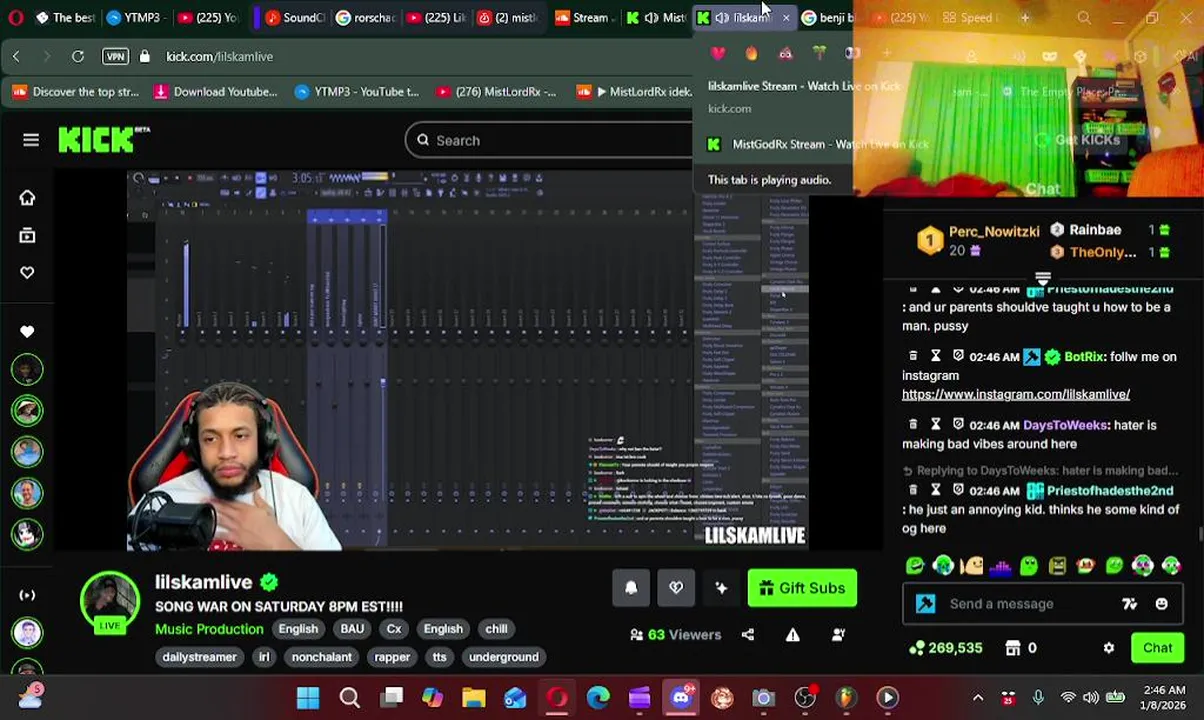Click the 269,535 channel points balance
The width and height of the screenshot is (1204, 720).
pyautogui.click(x=946, y=648)
